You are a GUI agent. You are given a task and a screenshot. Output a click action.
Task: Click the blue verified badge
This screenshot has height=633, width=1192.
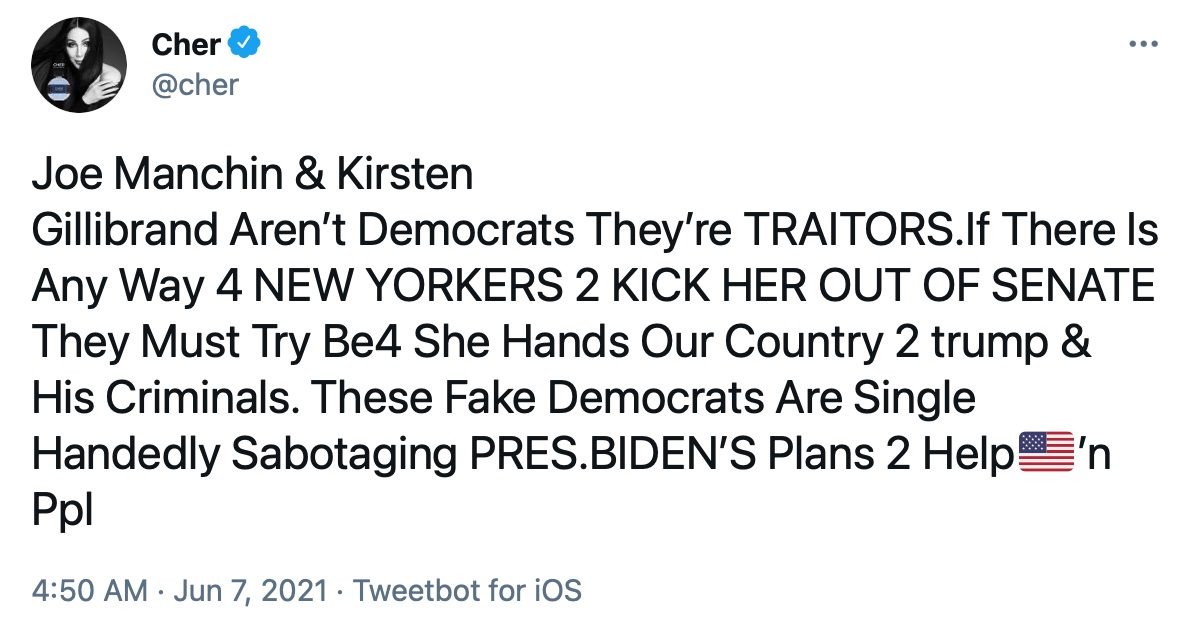245,43
